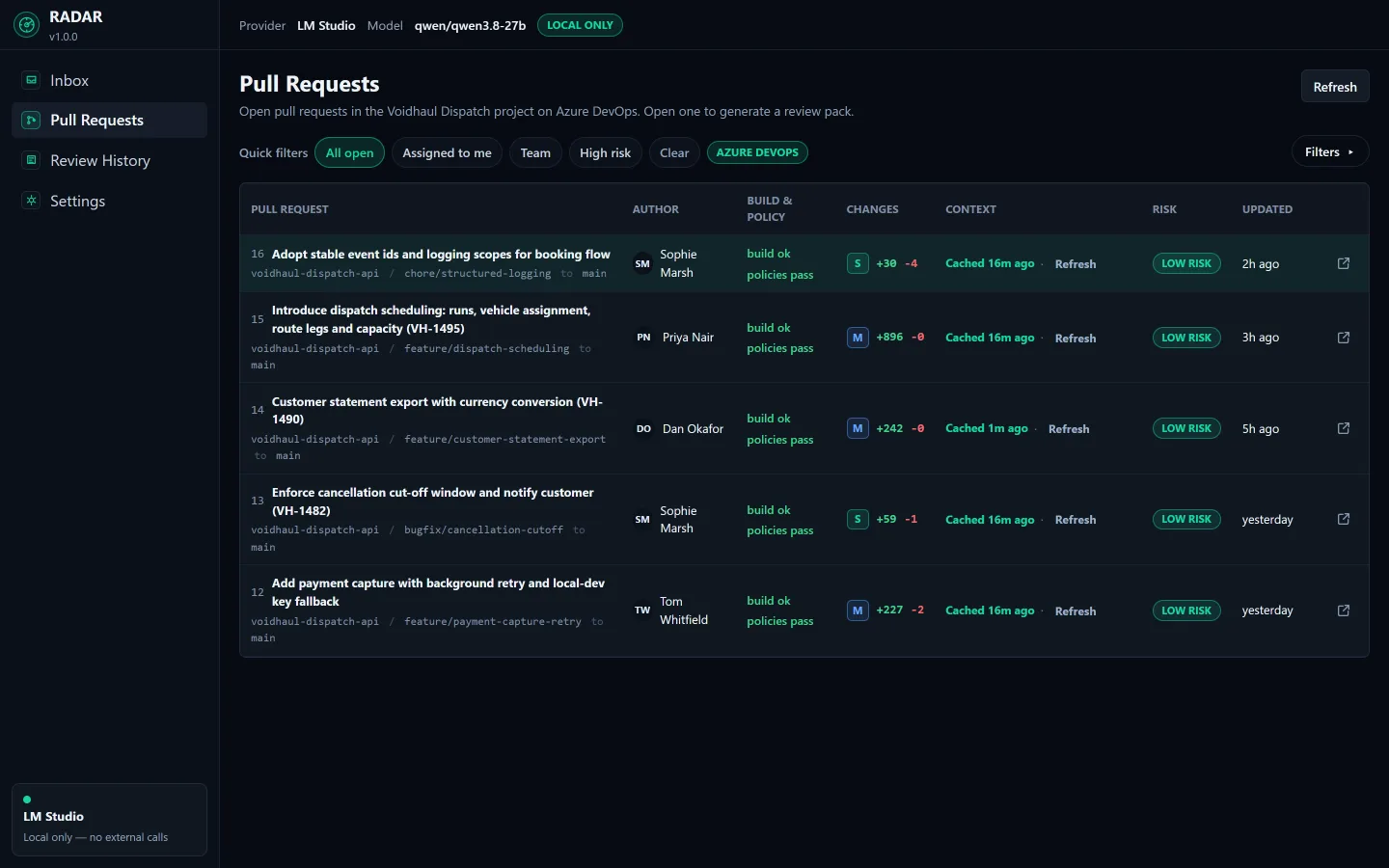Viewport: 1389px width, 868px height.
Task: Click the +896 additions count
Action: [889, 338]
